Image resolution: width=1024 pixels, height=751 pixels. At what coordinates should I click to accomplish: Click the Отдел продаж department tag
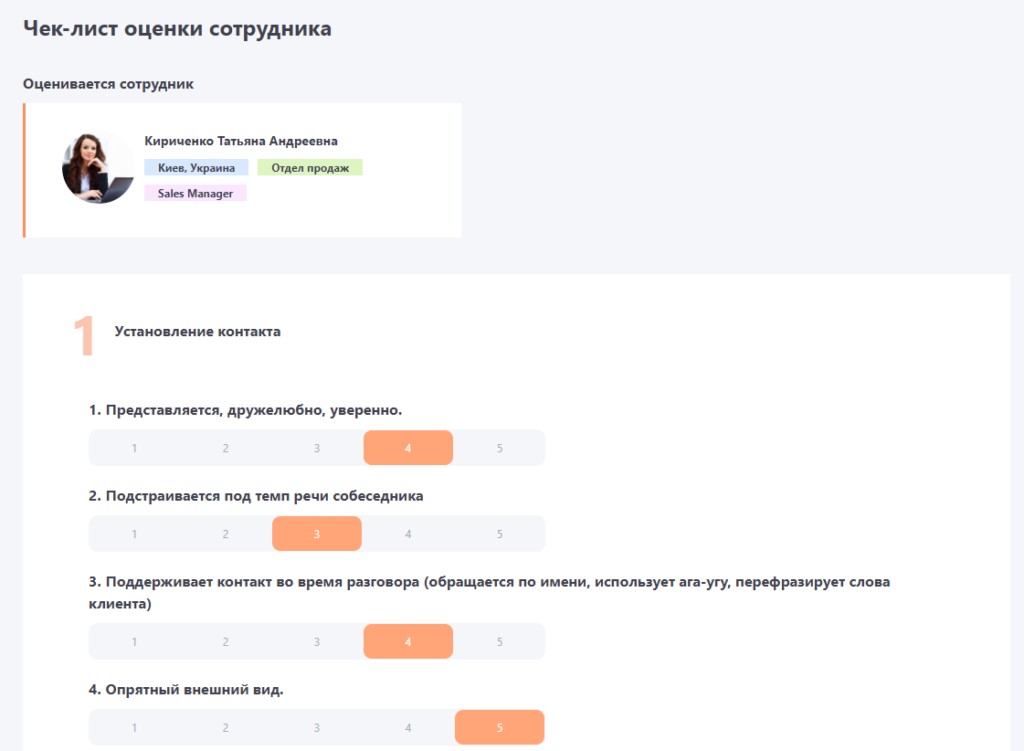[310, 168]
